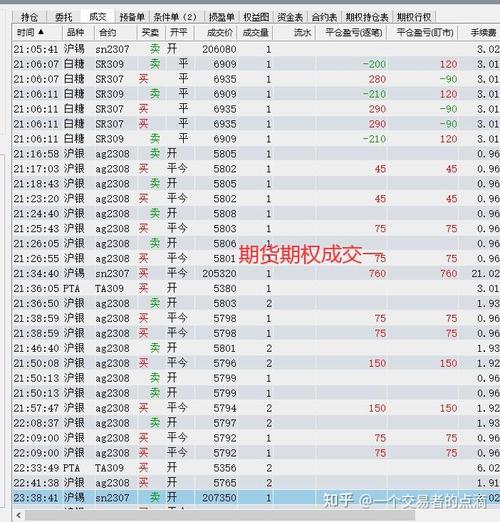Open the 期权行权 tab
The height and width of the screenshot is (522, 500).
(414, 17)
